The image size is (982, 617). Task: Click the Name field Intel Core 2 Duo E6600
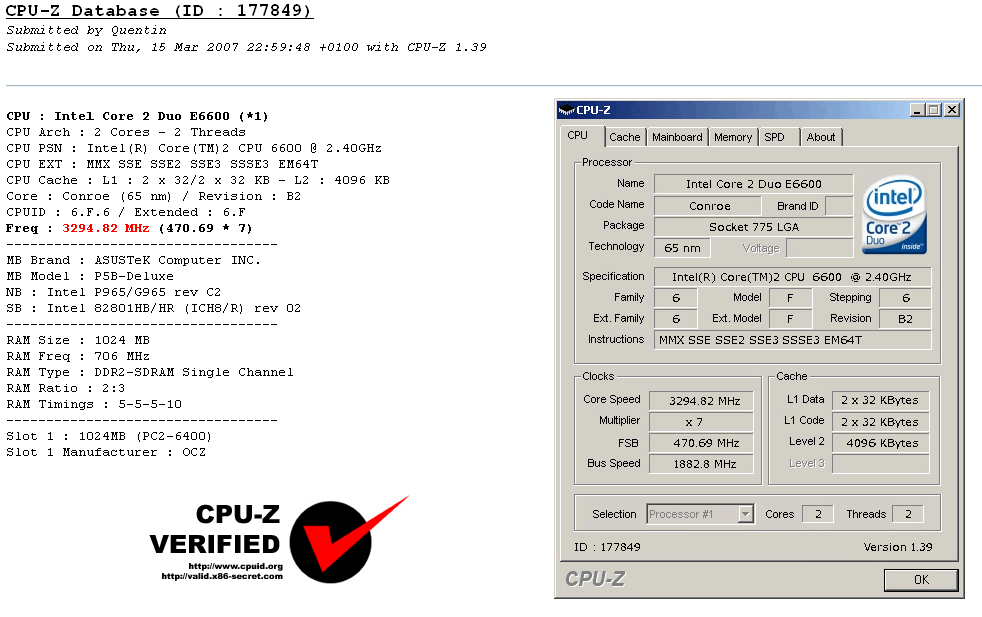pyautogui.click(x=753, y=184)
